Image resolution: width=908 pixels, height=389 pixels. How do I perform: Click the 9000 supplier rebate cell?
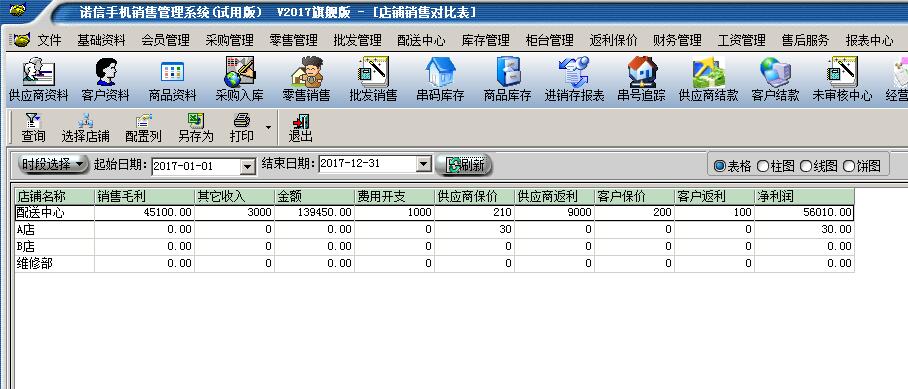coord(554,212)
